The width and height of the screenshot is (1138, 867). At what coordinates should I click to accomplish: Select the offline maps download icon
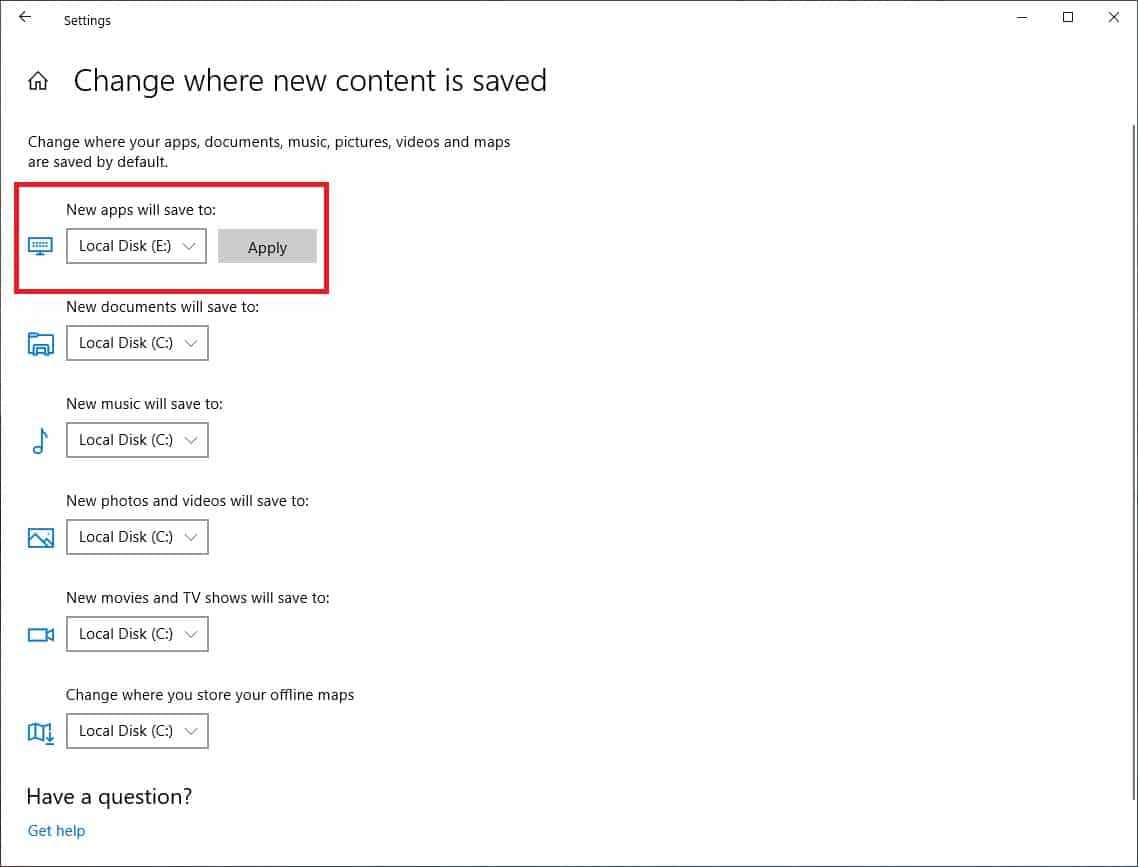tap(40, 731)
